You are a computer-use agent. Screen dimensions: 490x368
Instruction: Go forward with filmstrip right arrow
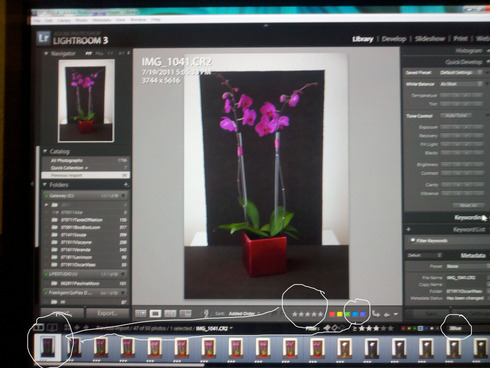(86, 328)
